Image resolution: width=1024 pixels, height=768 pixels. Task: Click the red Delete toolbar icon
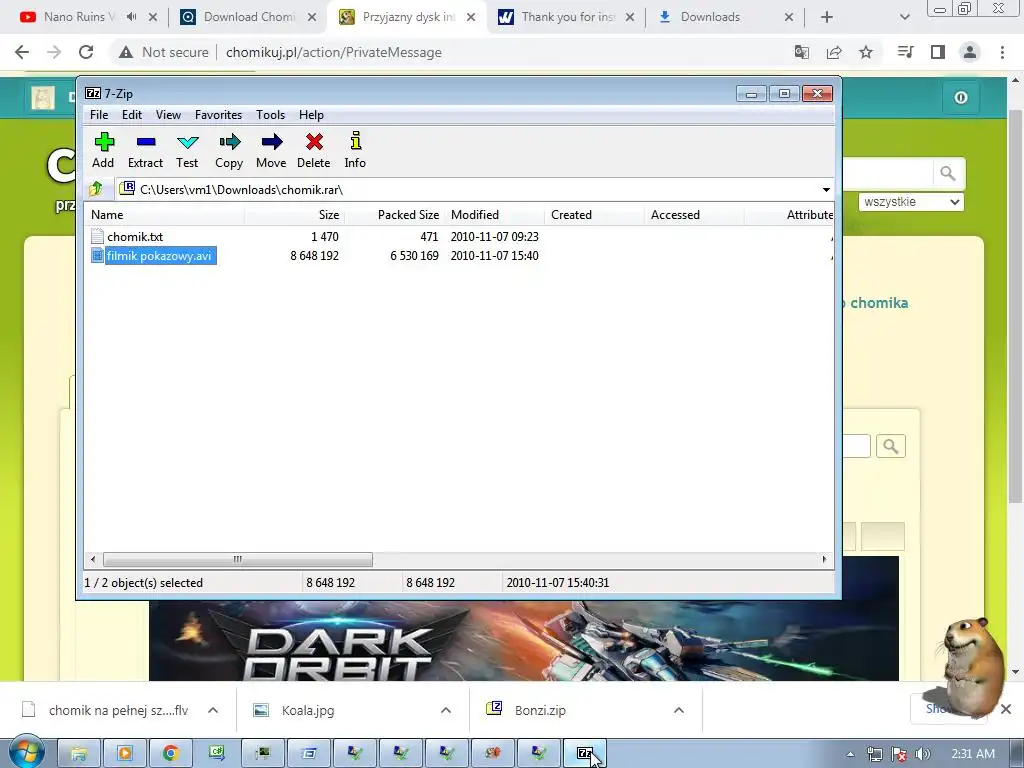tap(314, 150)
